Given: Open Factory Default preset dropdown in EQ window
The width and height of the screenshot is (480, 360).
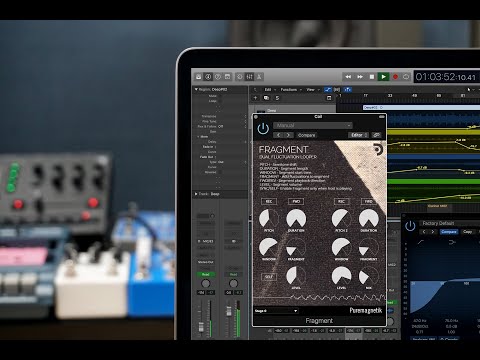Looking at the screenshot, I should pyautogui.click(x=450, y=223).
